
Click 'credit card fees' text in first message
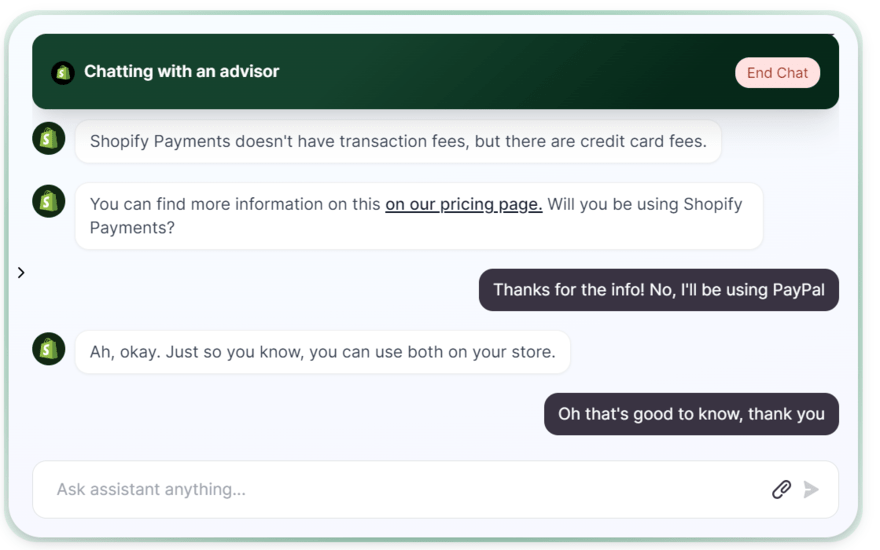point(643,141)
